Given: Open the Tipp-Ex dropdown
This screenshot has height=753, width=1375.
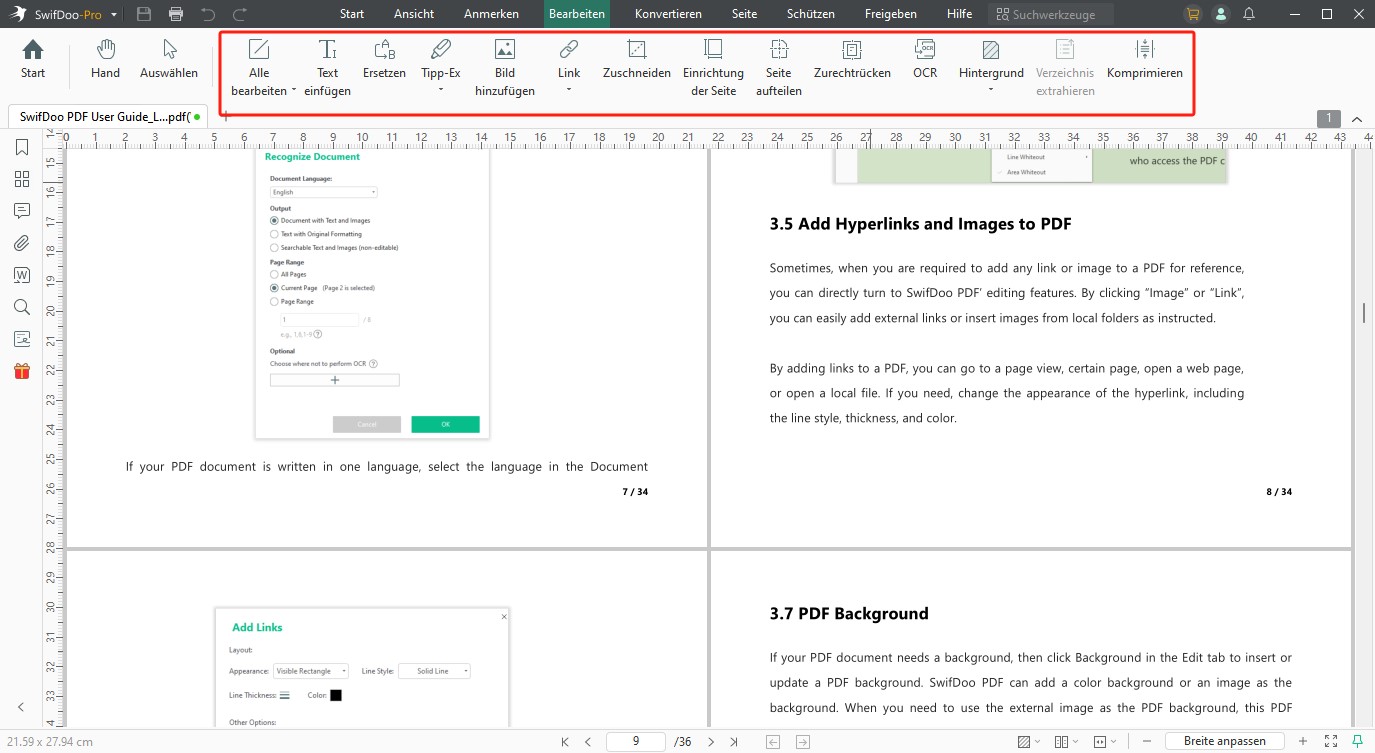Looking at the screenshot, I should pyautogui.click(x=441, y=90).
